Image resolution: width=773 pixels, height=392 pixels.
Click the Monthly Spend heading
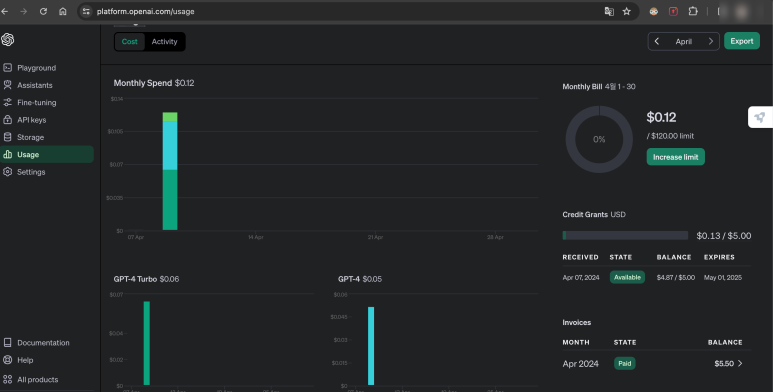[142, 83]
